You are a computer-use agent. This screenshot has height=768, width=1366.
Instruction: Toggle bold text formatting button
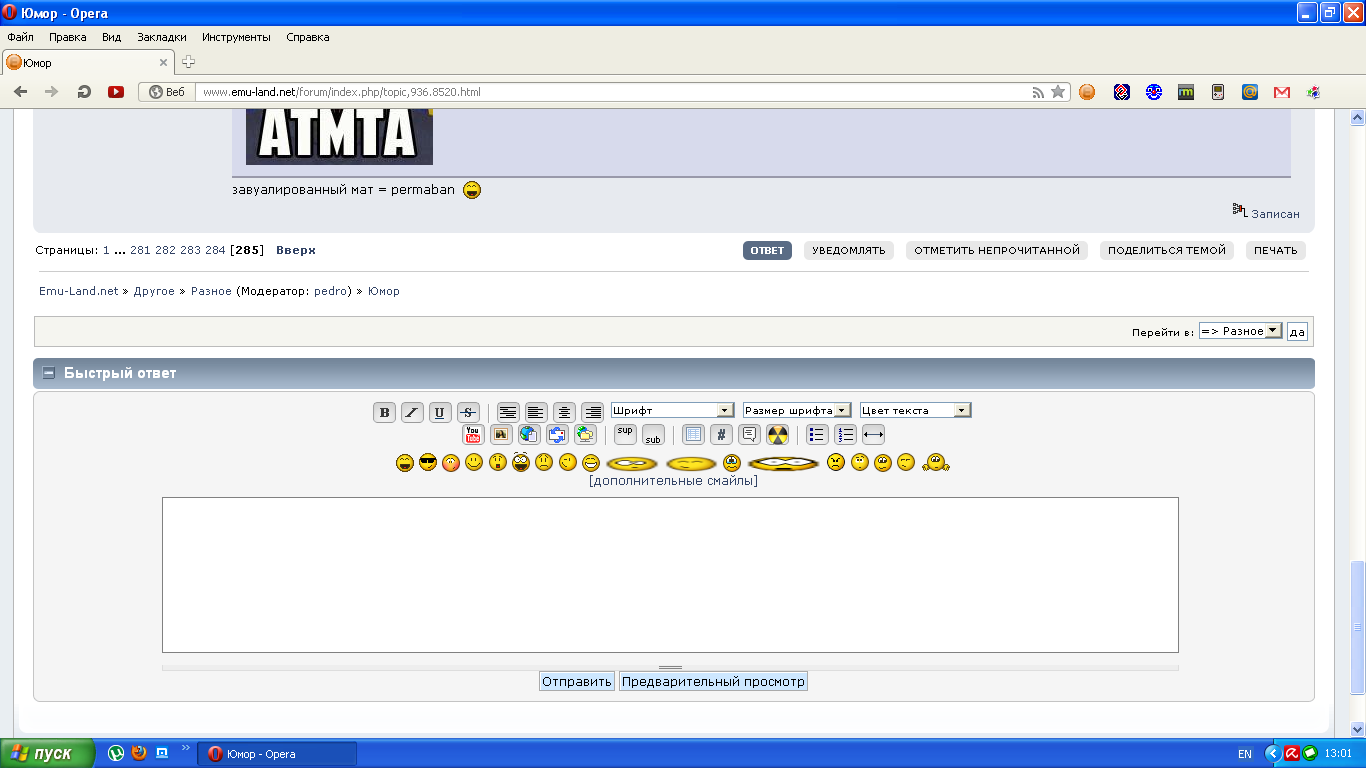tap(384, 412)
